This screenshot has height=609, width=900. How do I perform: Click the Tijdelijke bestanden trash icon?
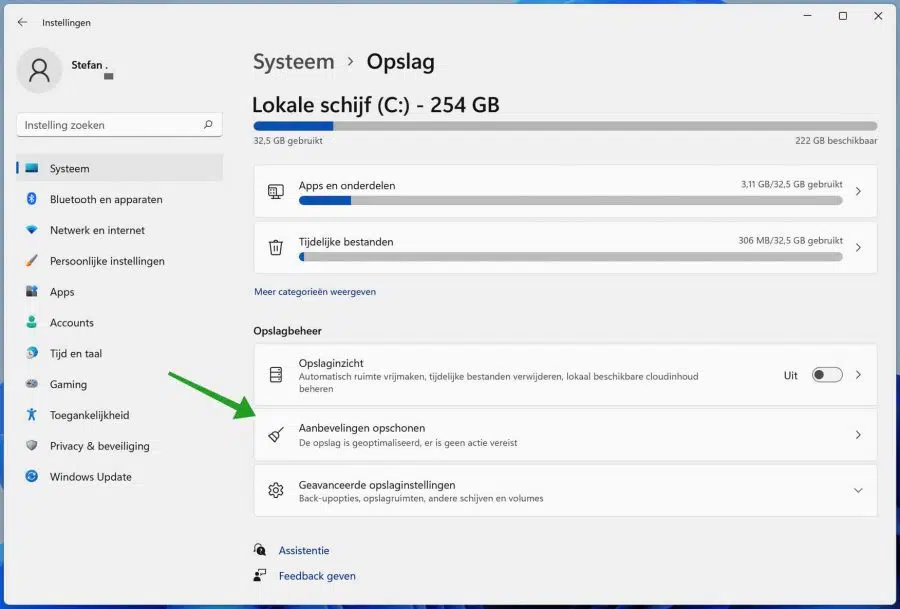[x=276, y=248]
